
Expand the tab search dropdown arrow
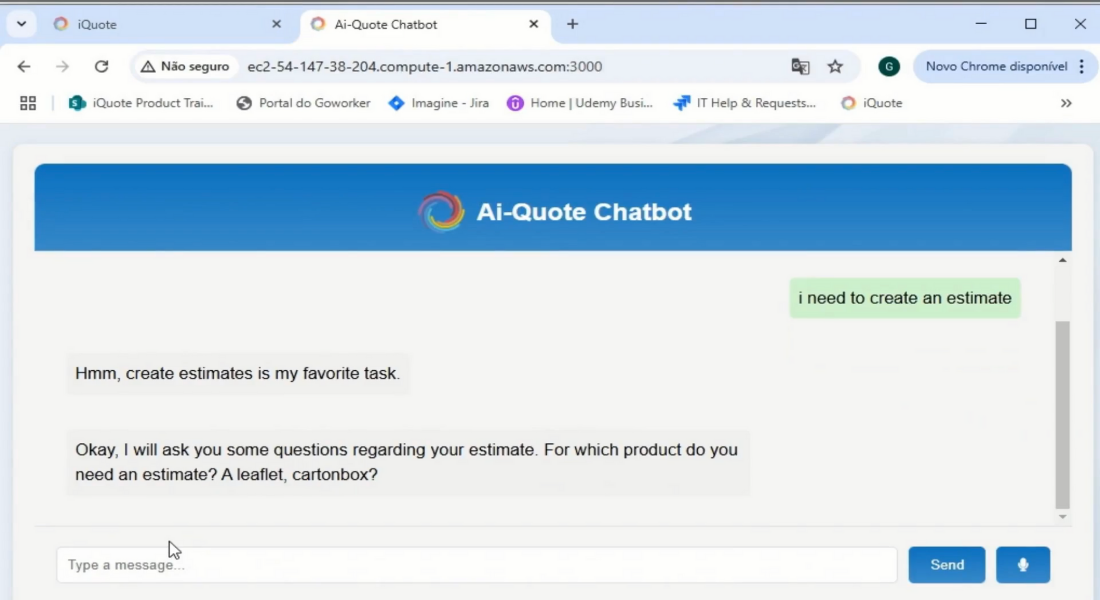(x=21, y=24)
